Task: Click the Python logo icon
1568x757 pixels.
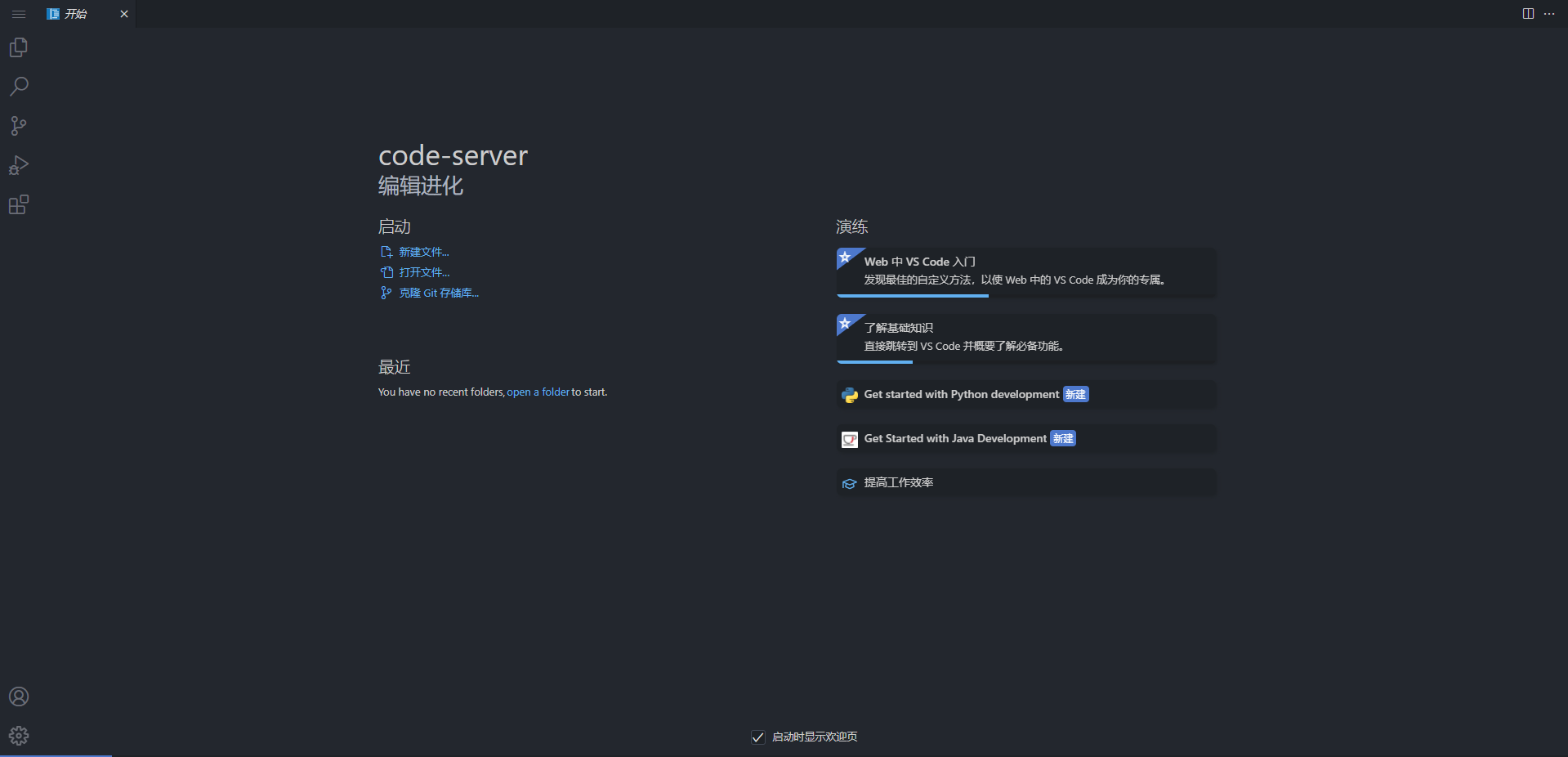Action: pyautogui.click(x=850, y=396)
